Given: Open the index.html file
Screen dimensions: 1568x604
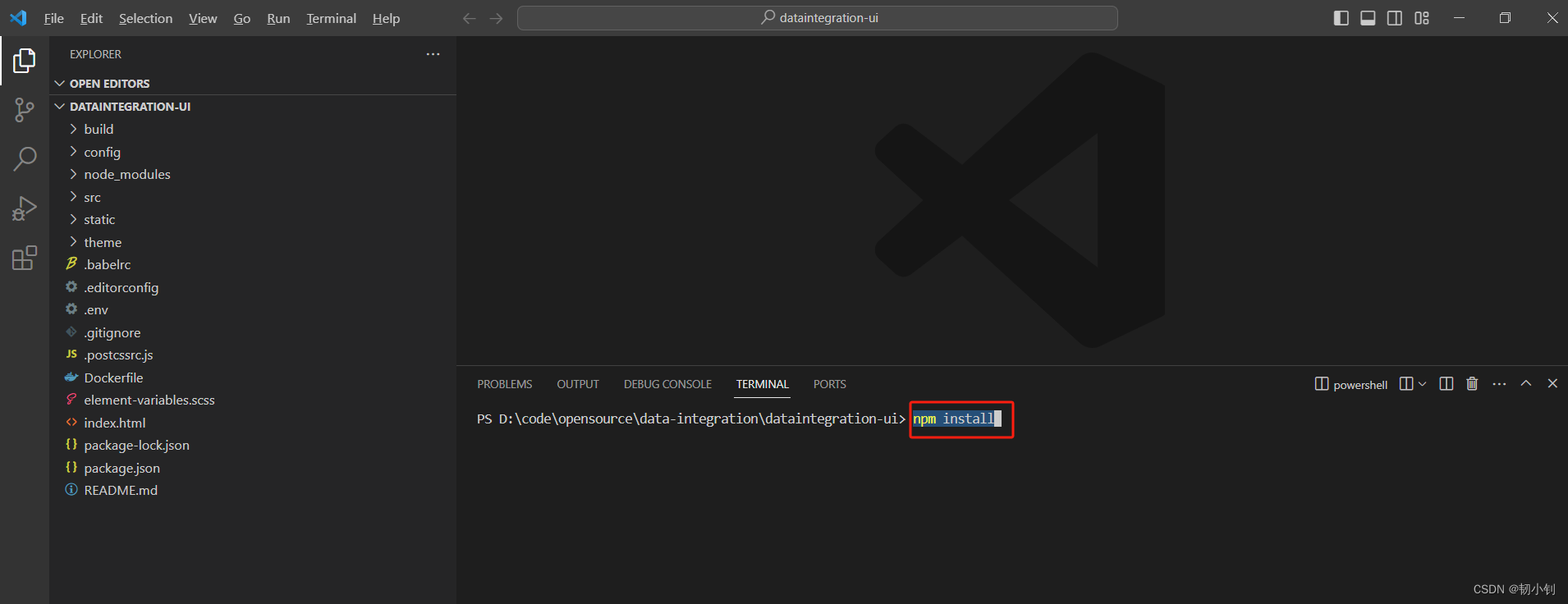Looking at the screenshot, I should [x=254, y=423].
